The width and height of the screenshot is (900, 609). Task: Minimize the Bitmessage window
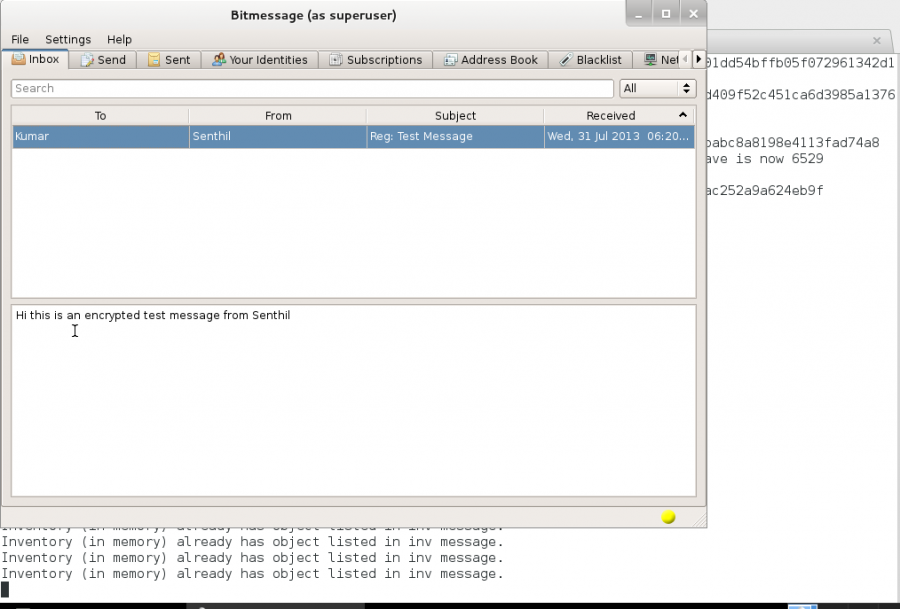click(638, 14)
